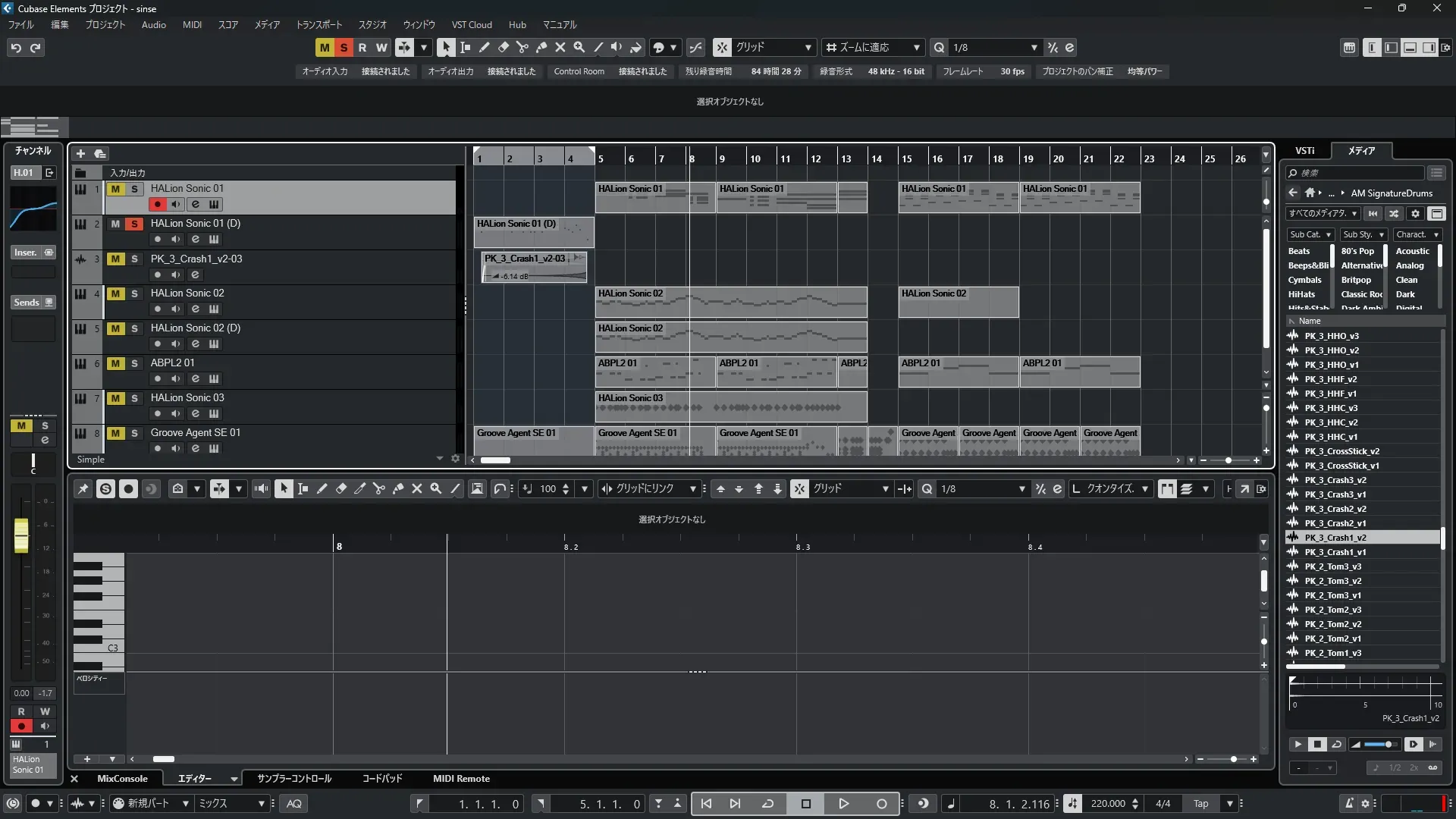1456x819 pixels.
Task: Click the Add Track plus icon
Action: (80, 153)
